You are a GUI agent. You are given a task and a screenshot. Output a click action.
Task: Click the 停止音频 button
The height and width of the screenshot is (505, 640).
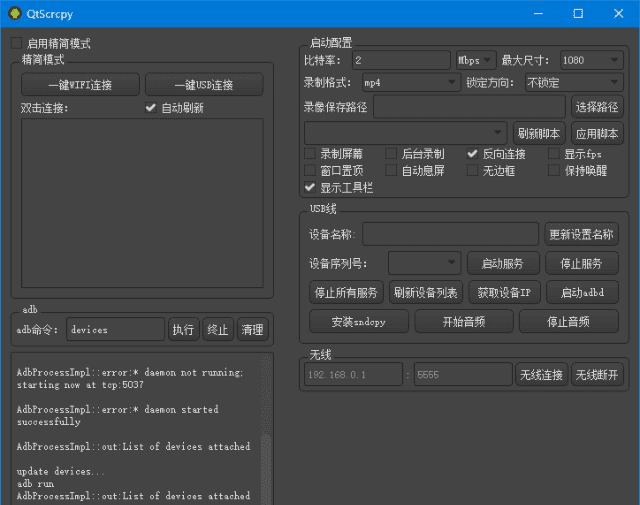569,322
